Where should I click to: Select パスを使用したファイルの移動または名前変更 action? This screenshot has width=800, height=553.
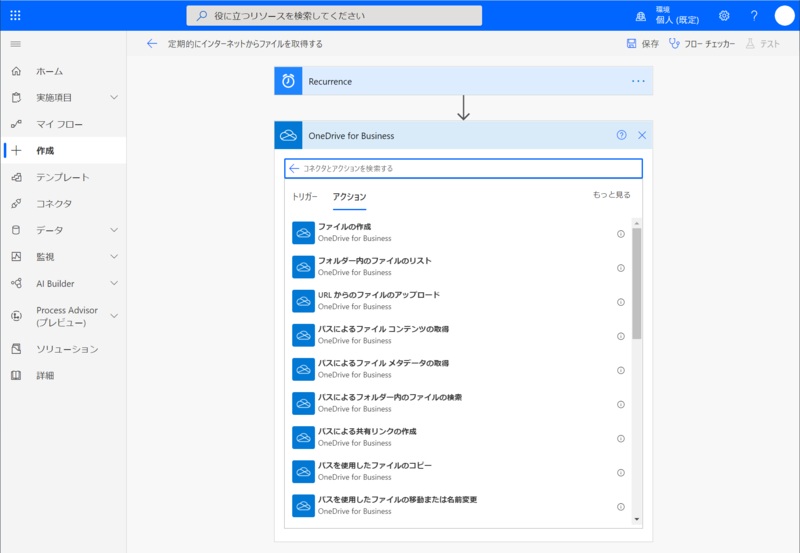[458, 506]
